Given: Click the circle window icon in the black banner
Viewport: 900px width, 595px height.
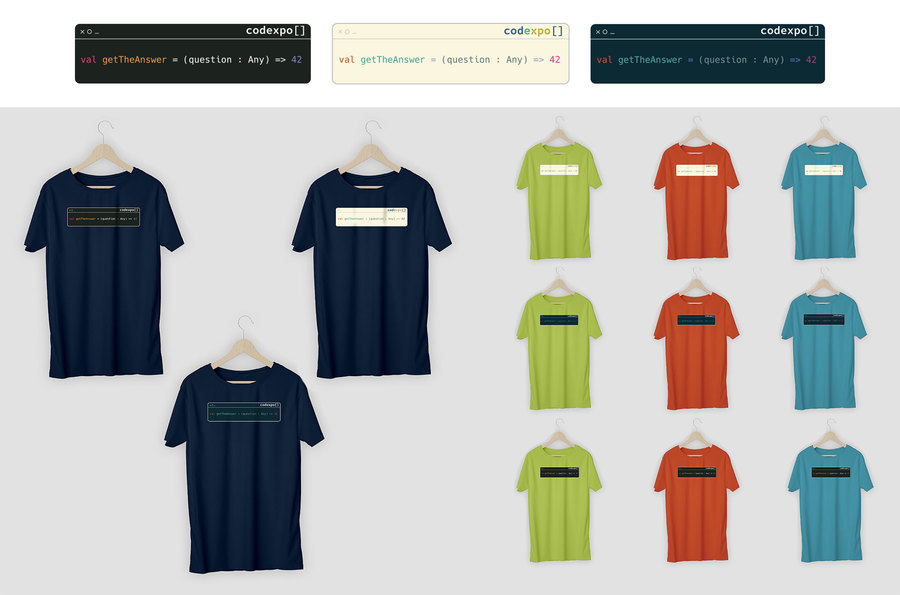Looking at the screenshot, I should coord(90,32).
